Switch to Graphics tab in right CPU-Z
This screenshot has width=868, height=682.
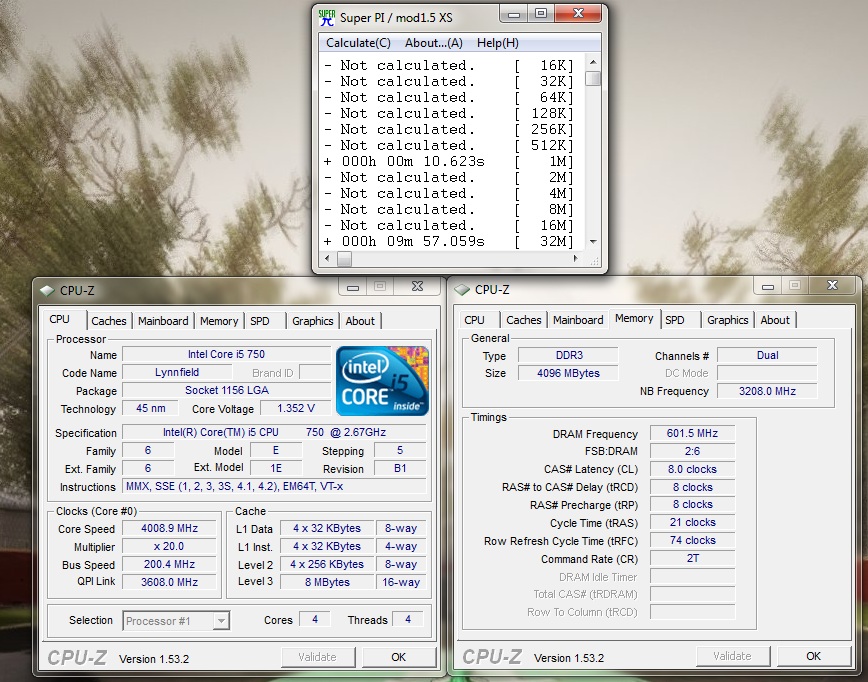[727, 320]
